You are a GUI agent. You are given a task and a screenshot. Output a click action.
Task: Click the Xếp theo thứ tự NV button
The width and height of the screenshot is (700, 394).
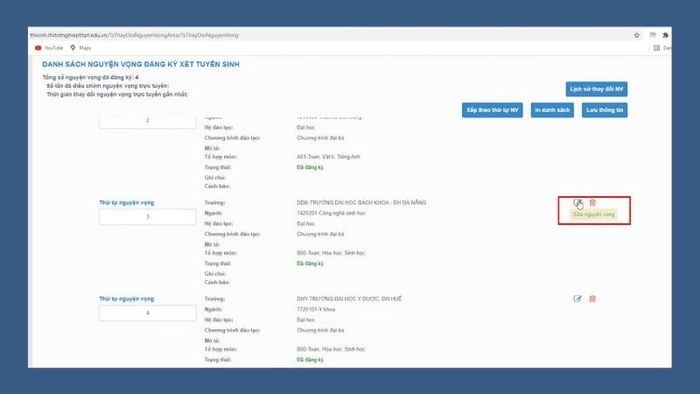tap(492, 110)
